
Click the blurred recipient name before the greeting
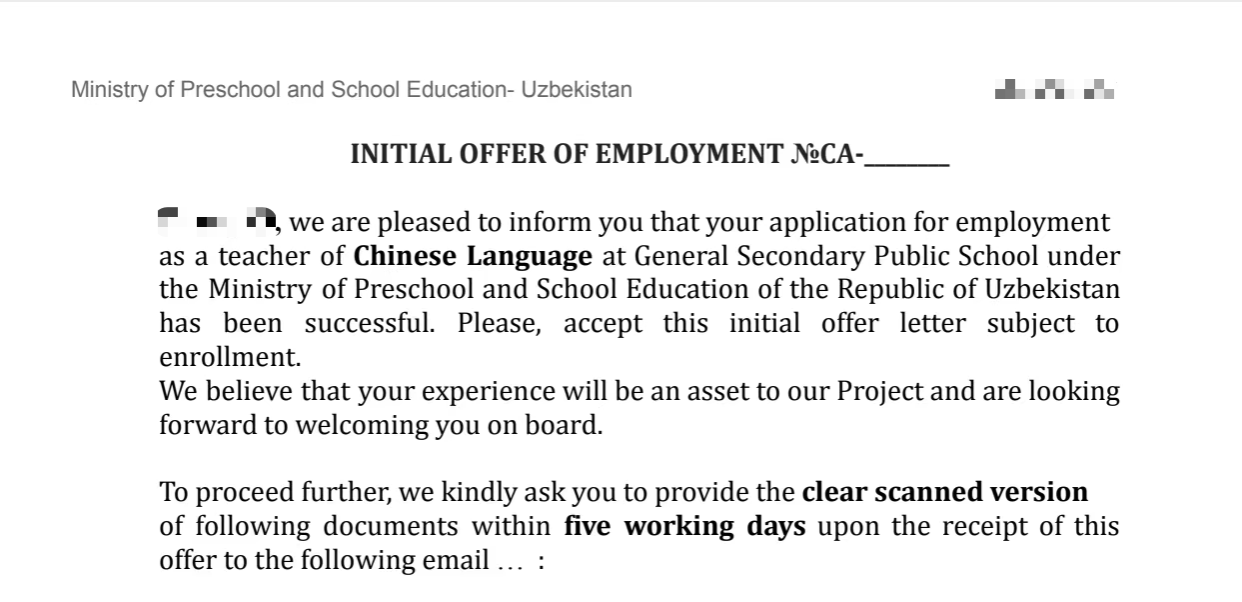(x=217, y=219)
